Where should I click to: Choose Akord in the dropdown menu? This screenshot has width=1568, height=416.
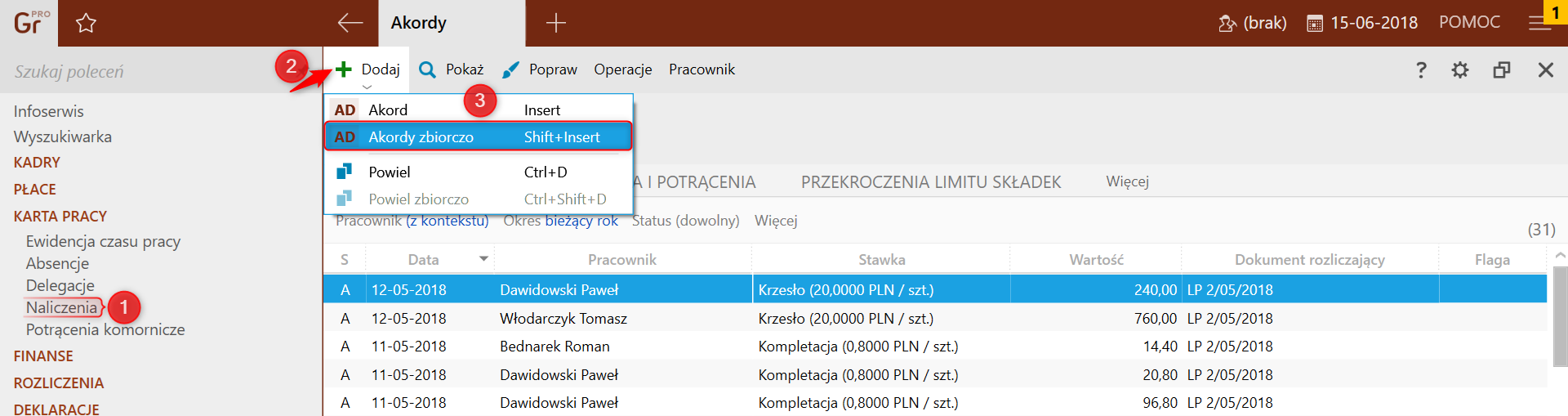point(479,110)
